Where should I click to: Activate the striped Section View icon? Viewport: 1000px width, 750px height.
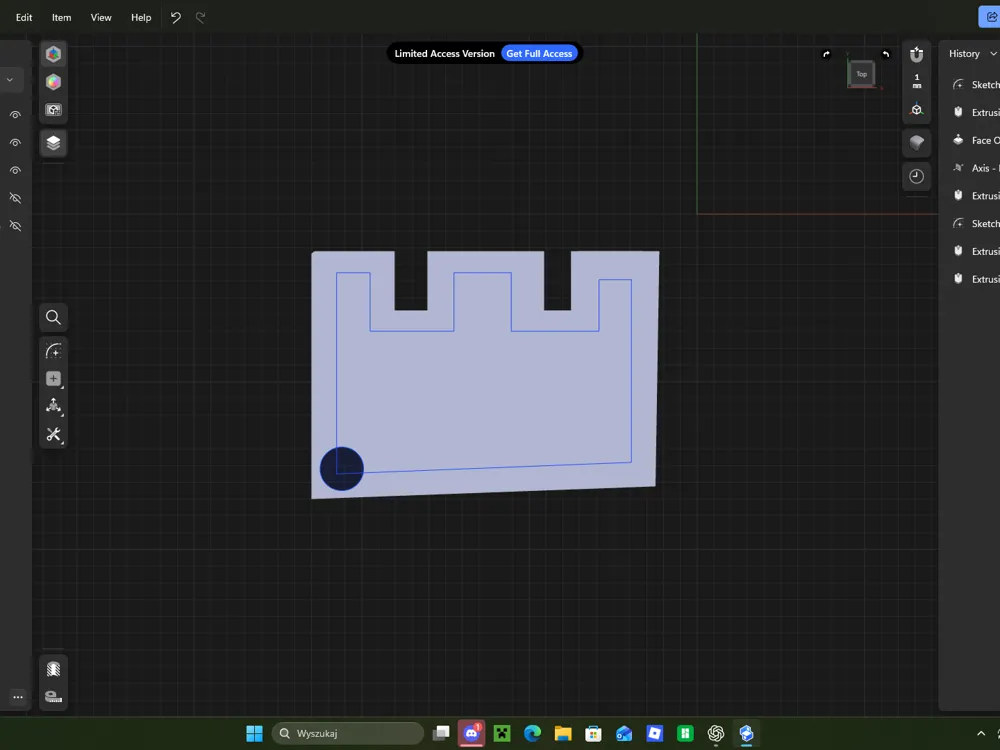coord(54,669)
